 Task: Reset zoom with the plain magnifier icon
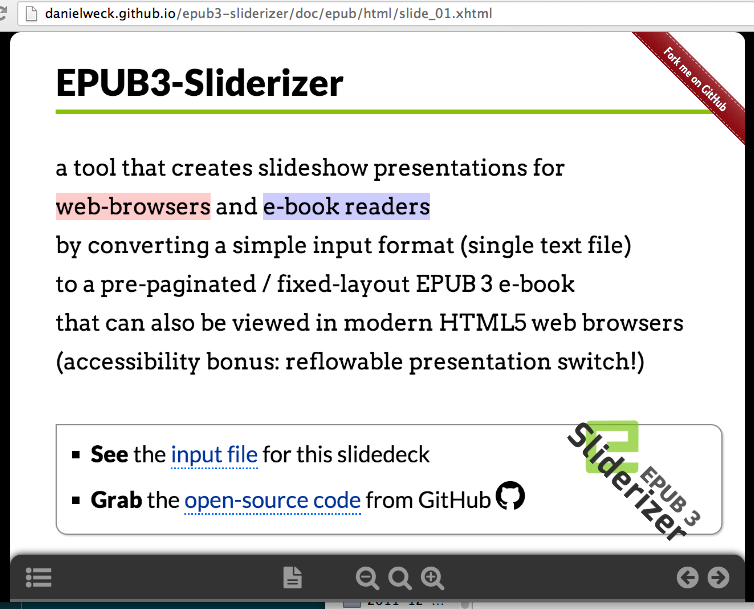(x=400, y=578)
